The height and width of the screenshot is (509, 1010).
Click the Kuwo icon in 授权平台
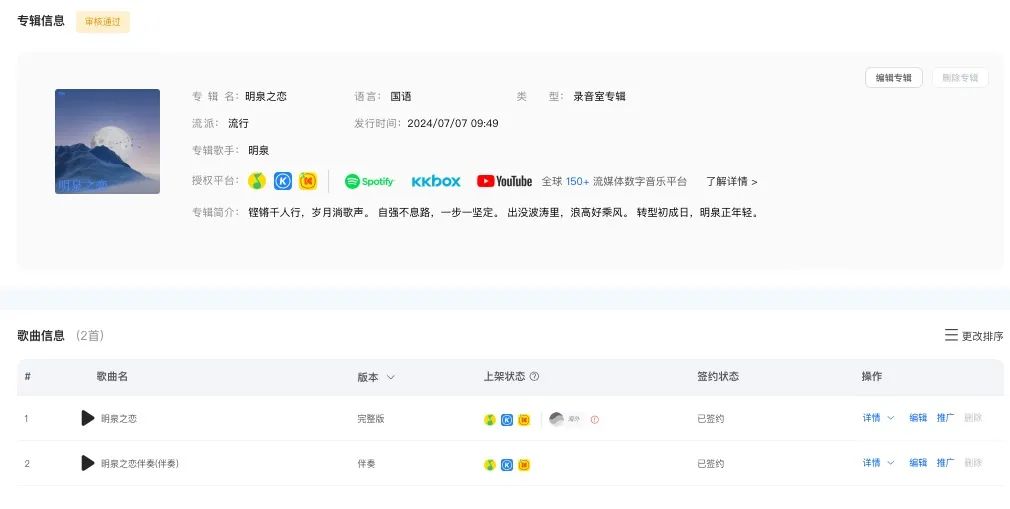308,181
